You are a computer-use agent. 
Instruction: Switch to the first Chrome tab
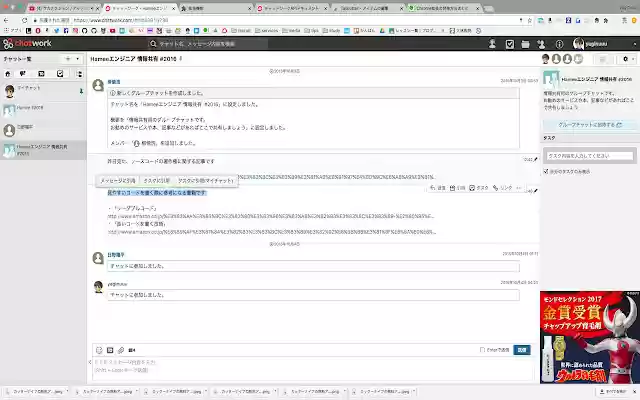tap(63, 8)
